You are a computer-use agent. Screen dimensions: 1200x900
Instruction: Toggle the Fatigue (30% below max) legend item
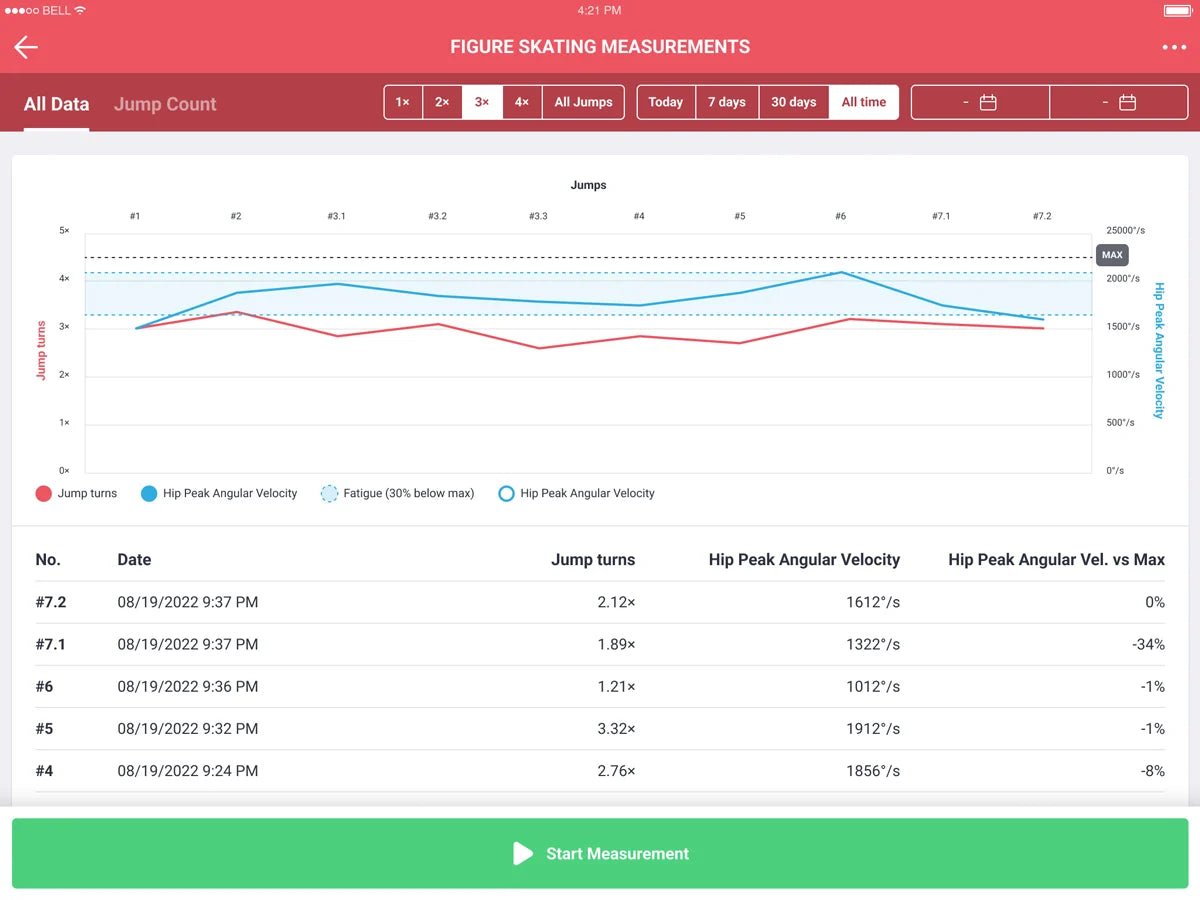329,493
